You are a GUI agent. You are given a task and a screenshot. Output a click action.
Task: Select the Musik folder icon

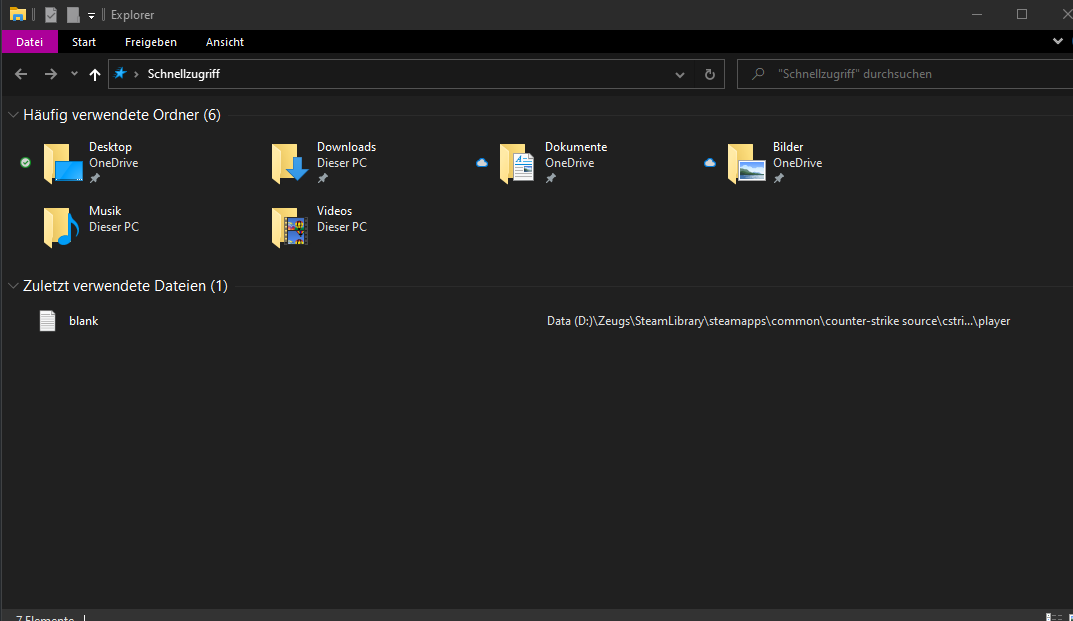point(61,227)
